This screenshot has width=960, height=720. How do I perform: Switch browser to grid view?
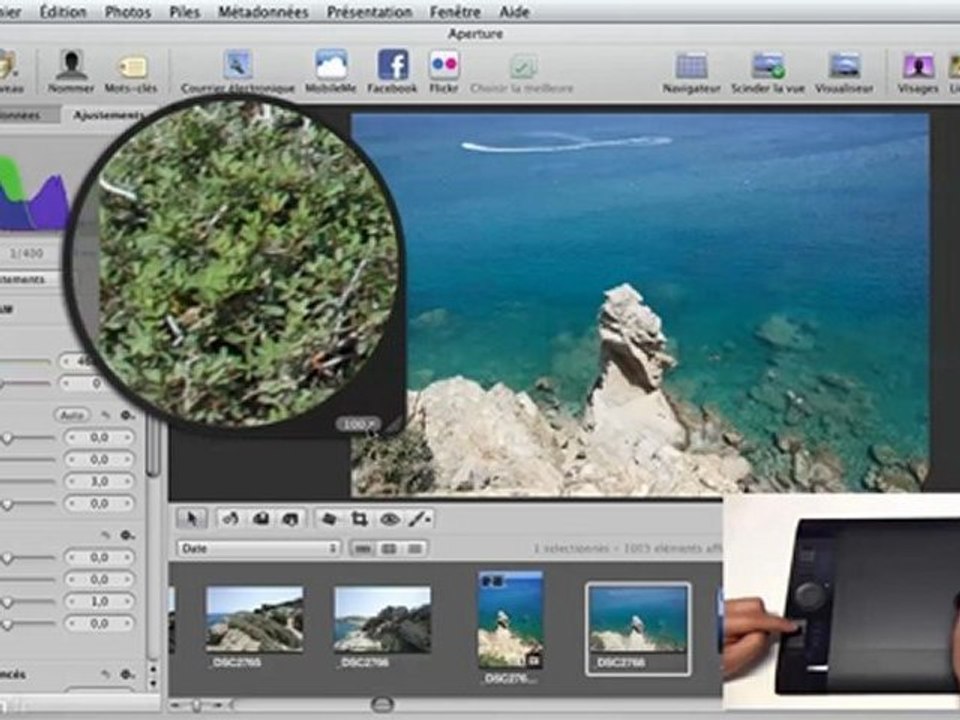coord(389,549)
